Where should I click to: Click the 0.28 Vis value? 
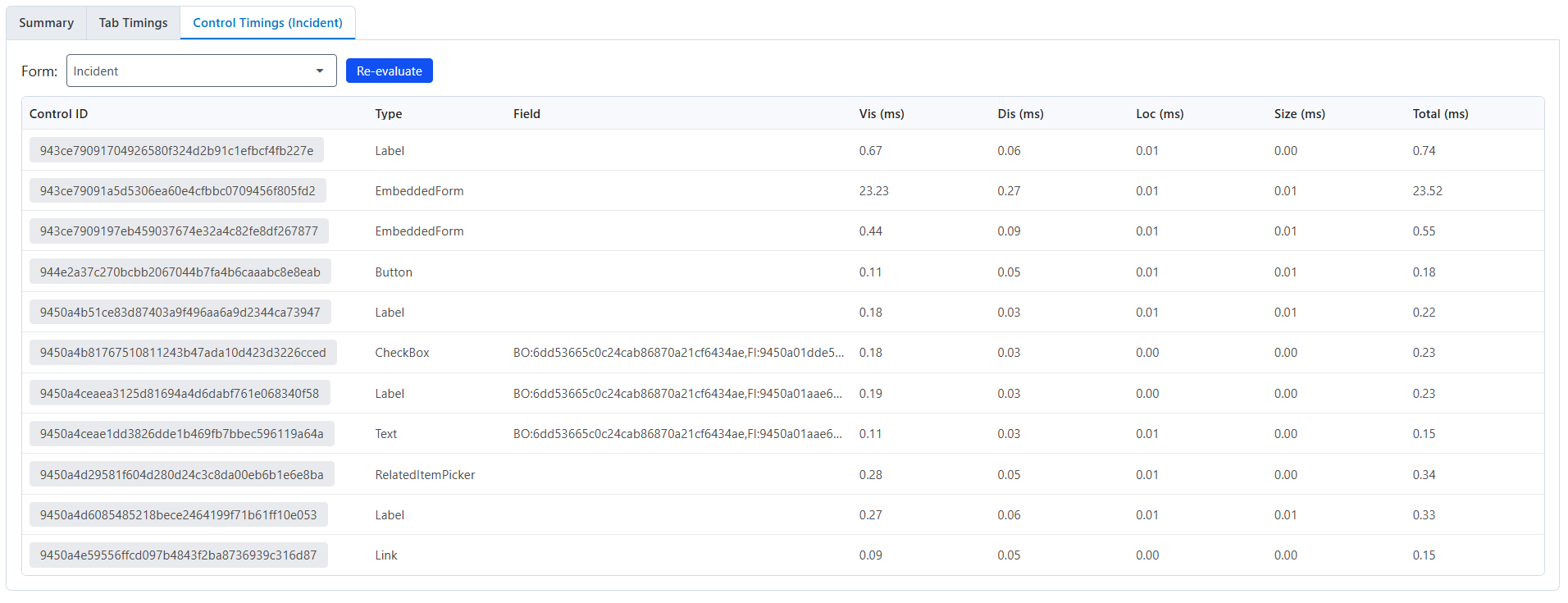click(871, 475)
